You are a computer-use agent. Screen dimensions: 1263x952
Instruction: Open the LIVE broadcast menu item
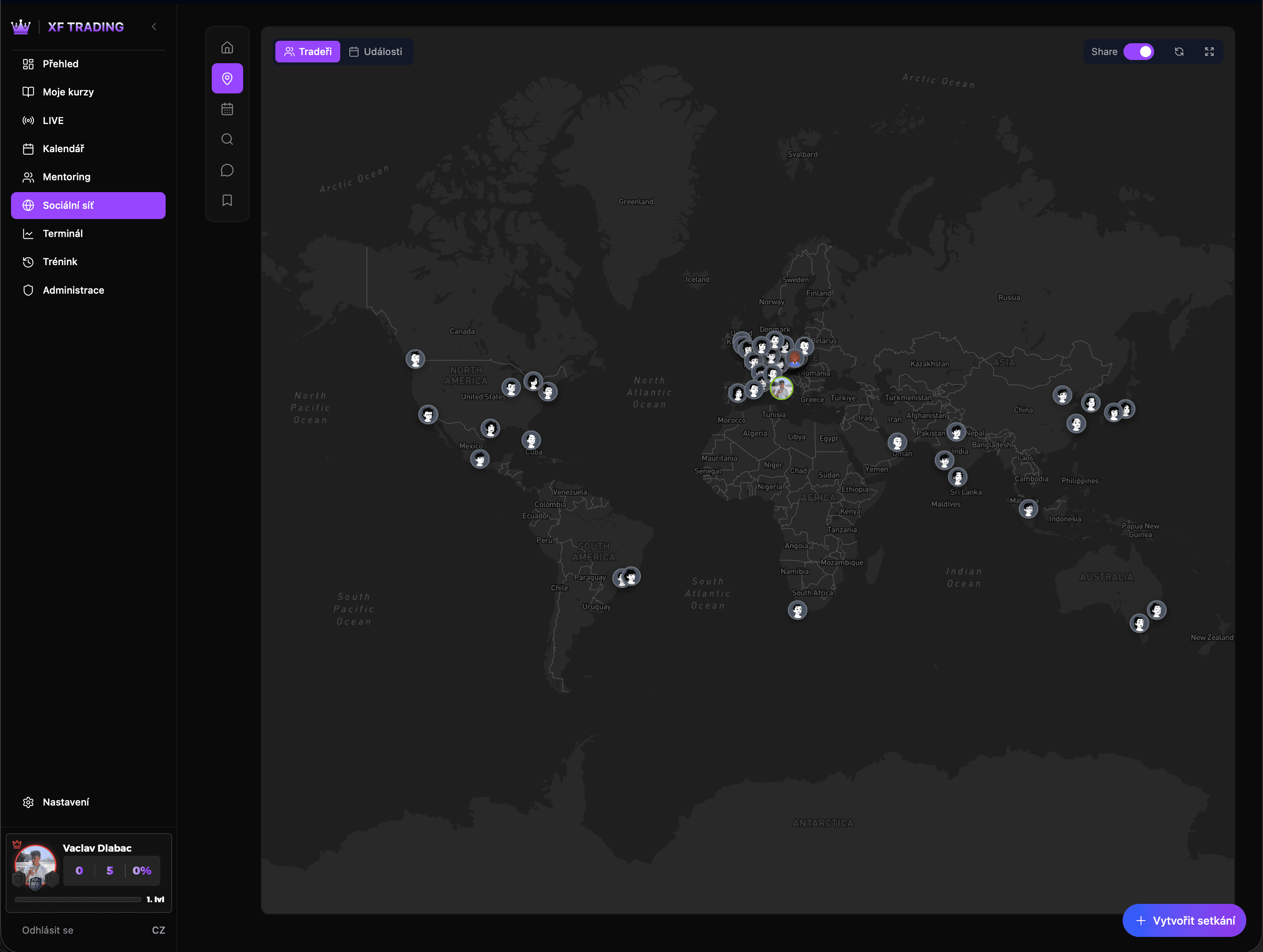point(53,120)
